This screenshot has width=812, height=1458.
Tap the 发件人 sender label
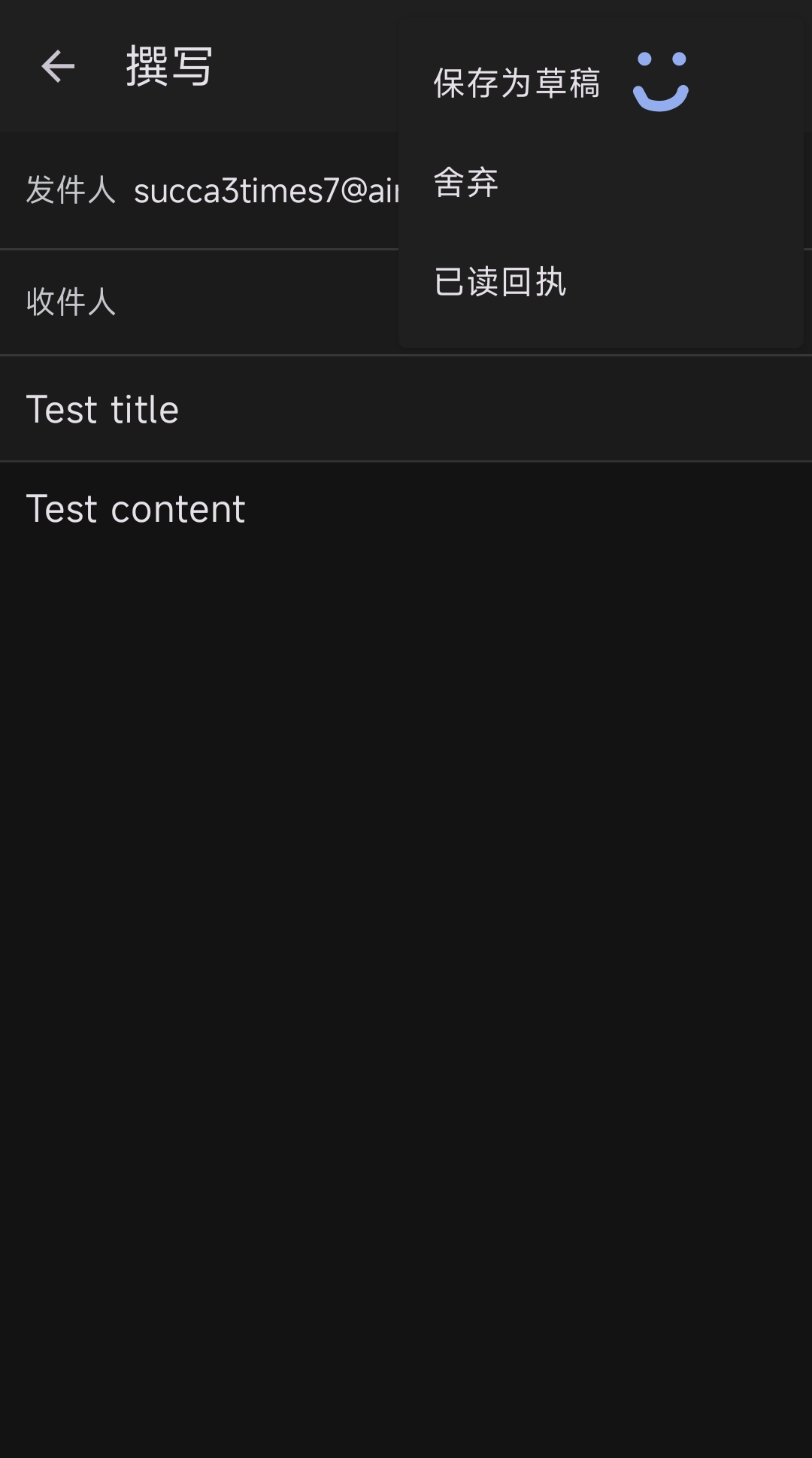(x=71, y=190)
